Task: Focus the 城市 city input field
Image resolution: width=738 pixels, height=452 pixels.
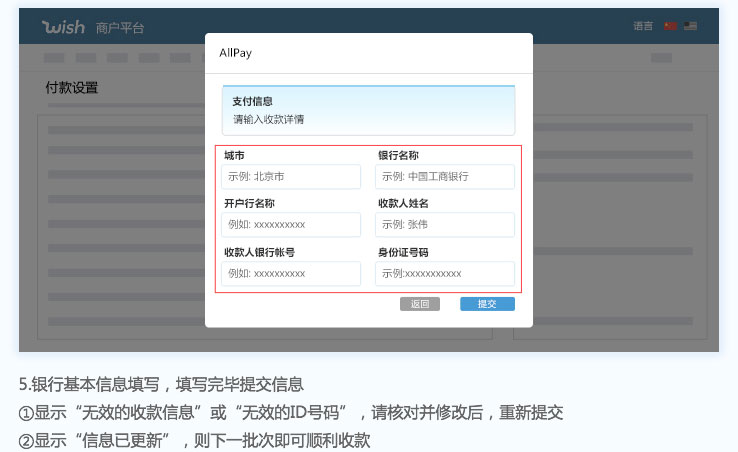Action: pyautogui.click(x=291, y=177)
